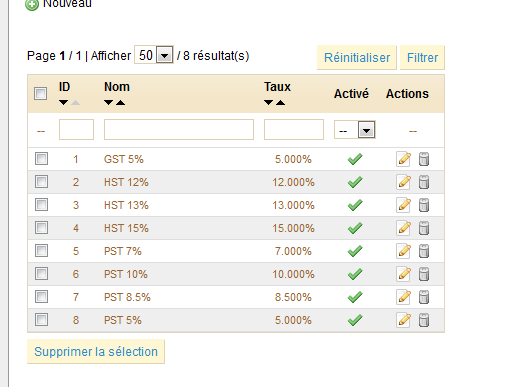The width and height of the screenshot is (518, 387).
Task: Edit PST 5% tax with ID 8
Action: tap(404, 320)
